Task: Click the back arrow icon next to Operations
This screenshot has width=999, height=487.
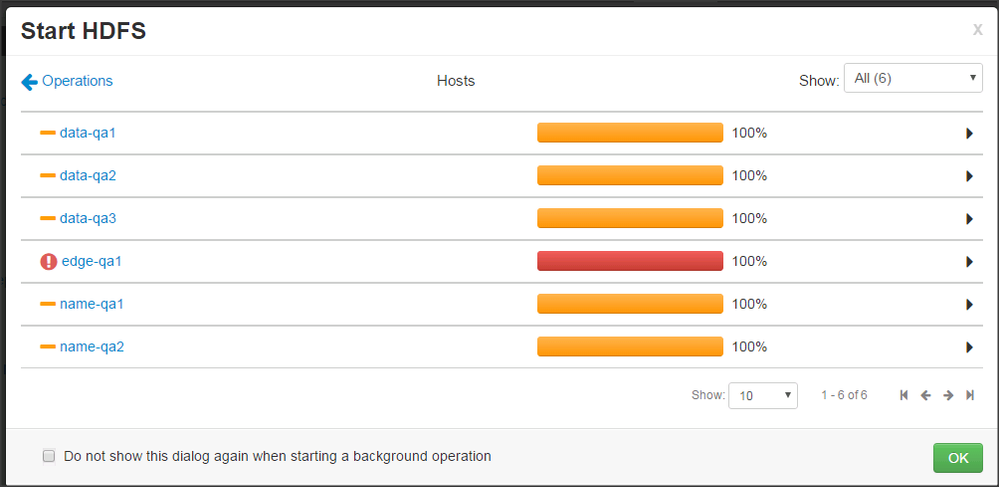Action: pyautogui.click(x=29, y=81)
